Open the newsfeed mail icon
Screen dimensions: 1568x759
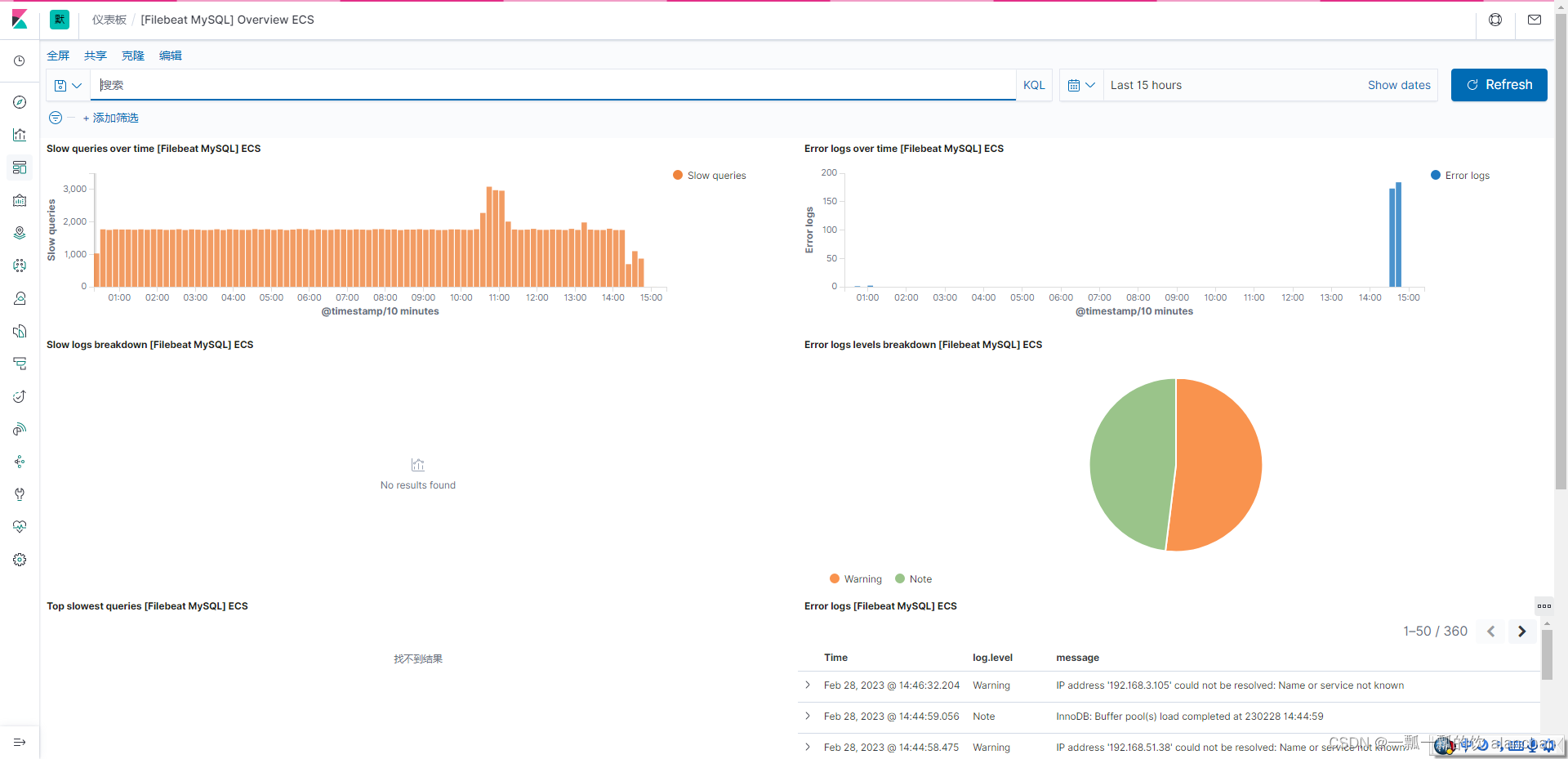1535,20
